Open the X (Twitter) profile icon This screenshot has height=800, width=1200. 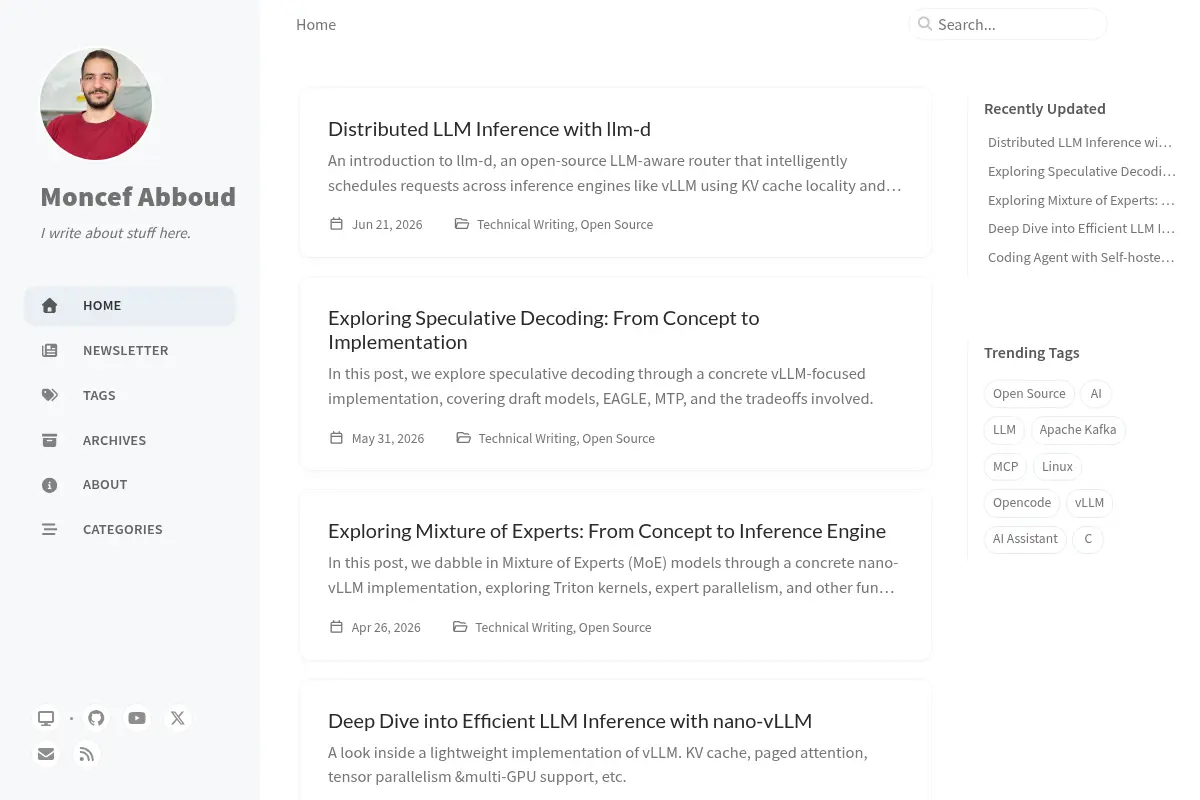click(178, 718)
